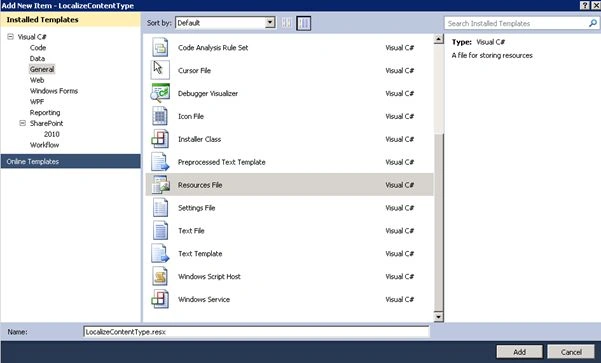Screen dimensions: 601x363
Task: Click the Resources File icon
Action: click(160, 184)
